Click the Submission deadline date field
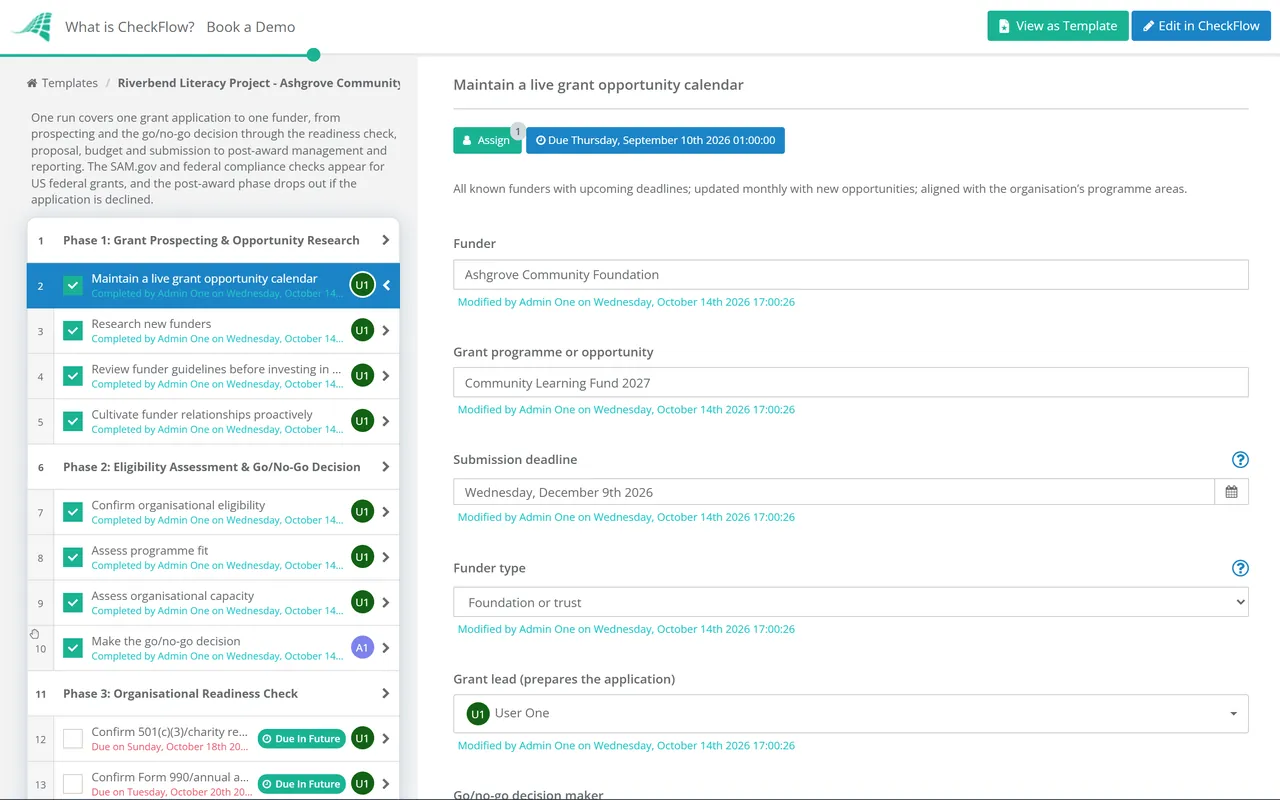Screen dimensions: 1280x800 pyautogui.click(x=834, y=492)
